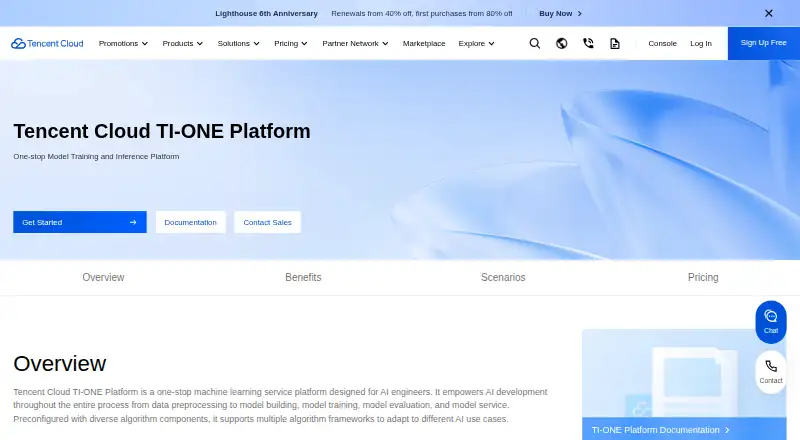Click Log In
The height and width of the screenshot is (440, 800).
701,43
